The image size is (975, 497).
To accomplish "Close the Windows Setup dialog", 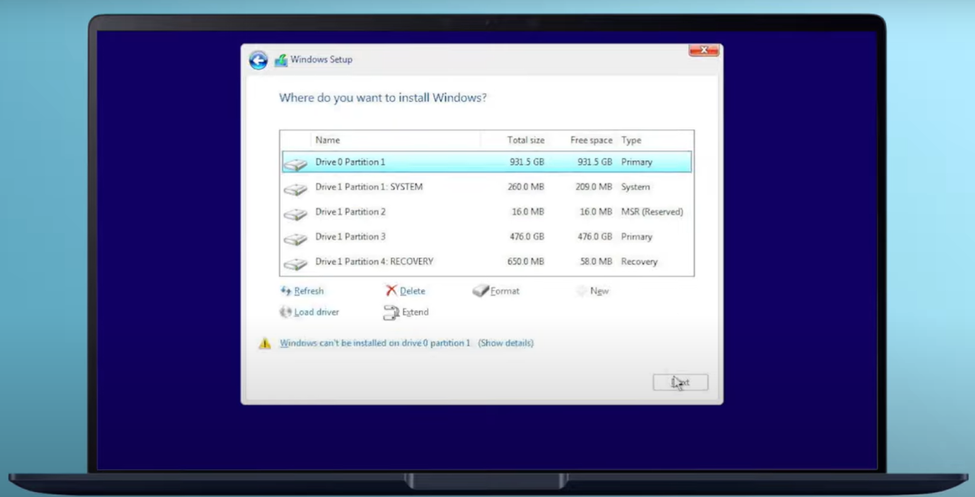I will [x=704, y=50].
